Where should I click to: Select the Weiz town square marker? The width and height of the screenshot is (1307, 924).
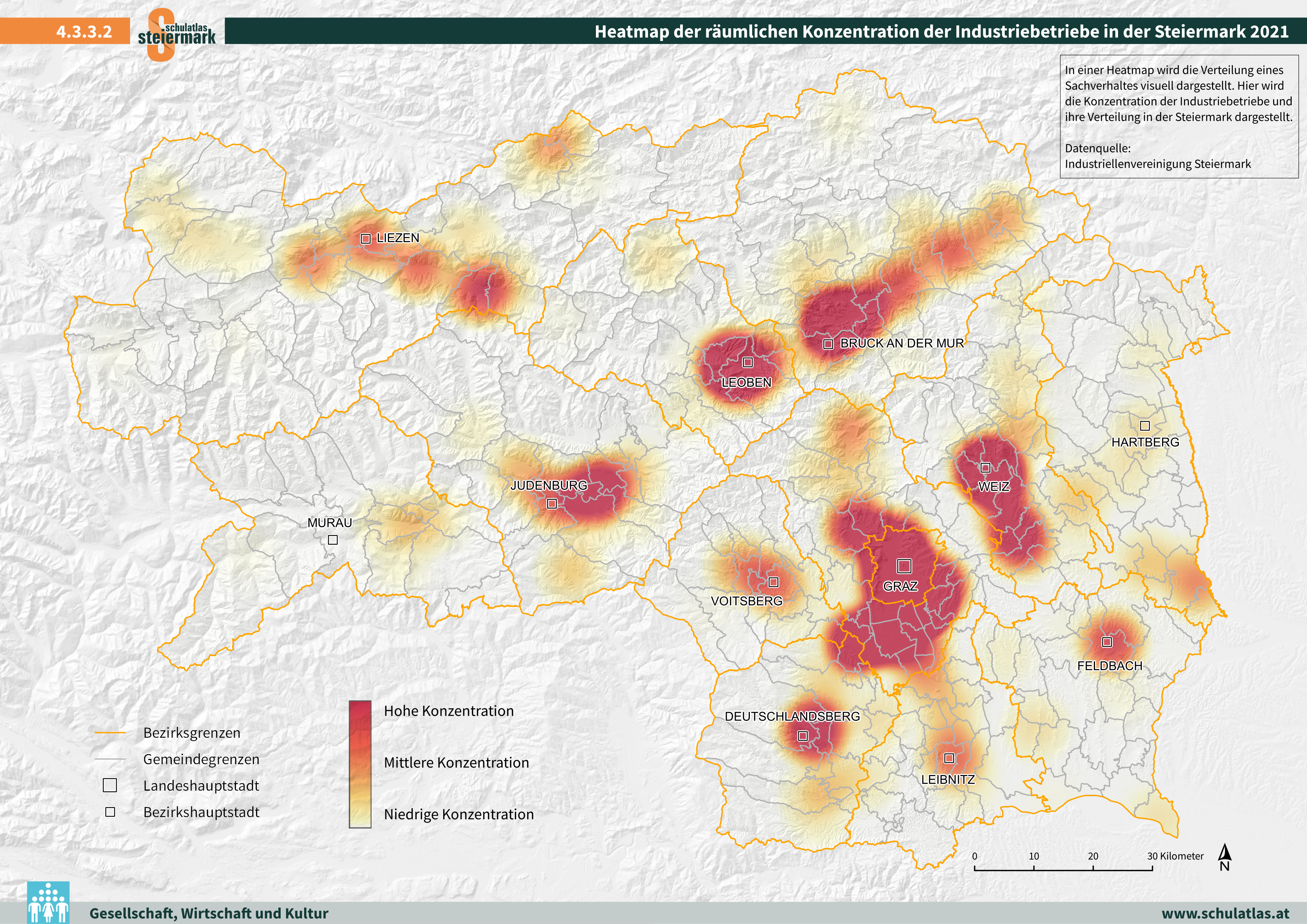click(x=985, y=468)
